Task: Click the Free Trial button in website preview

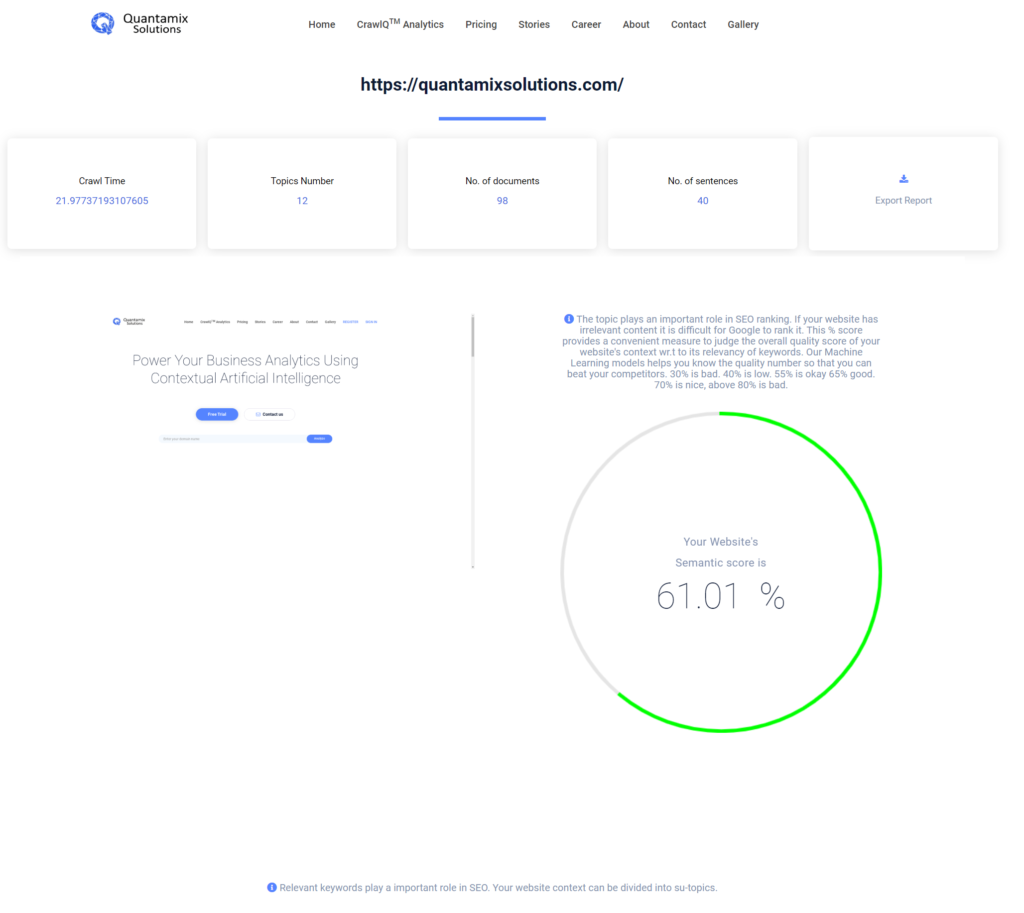Action: pos(217,414)
